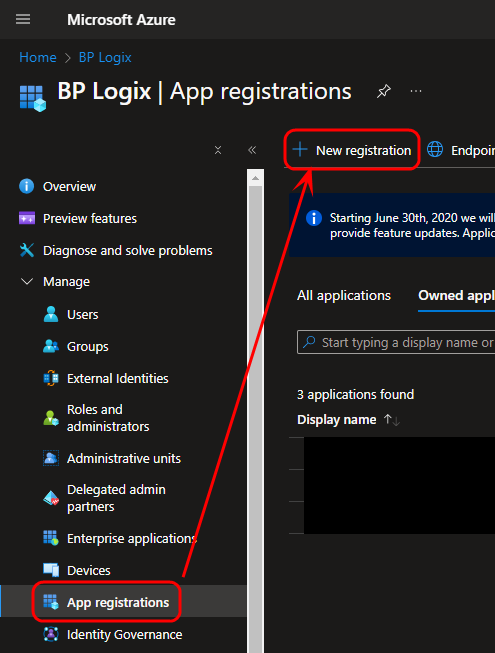Open Overview in the sidebar
The image size is (495, 653).
69,187
